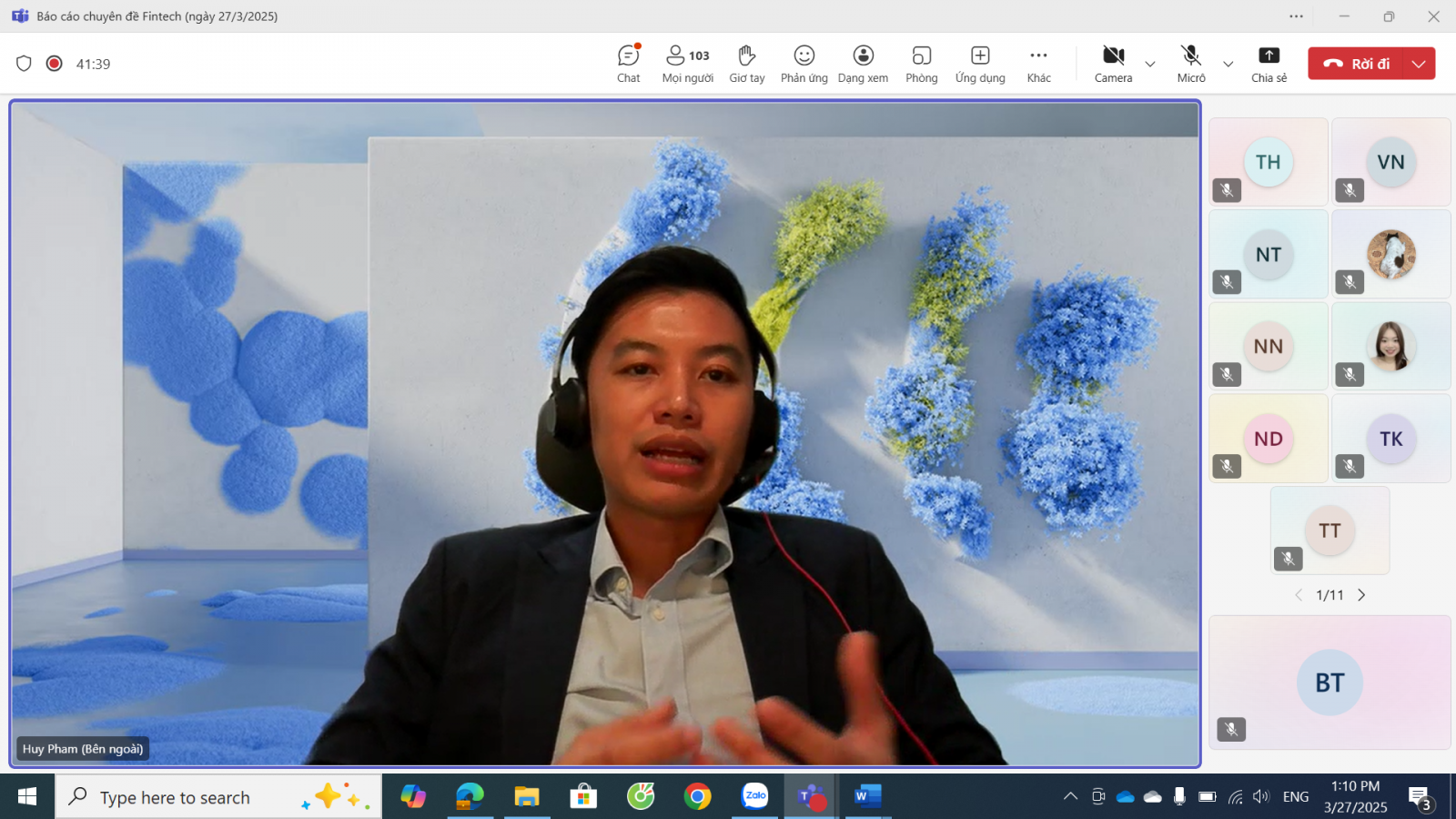Raise hand with Giơ tay
1456x819 pixels.
(x=746, y=64)
